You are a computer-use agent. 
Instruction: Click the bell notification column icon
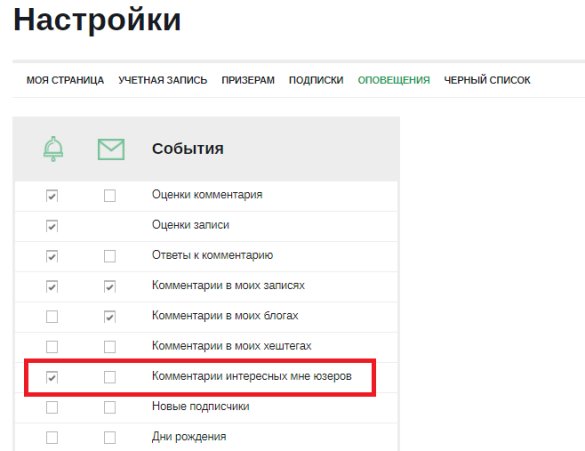tap(53, 148)
